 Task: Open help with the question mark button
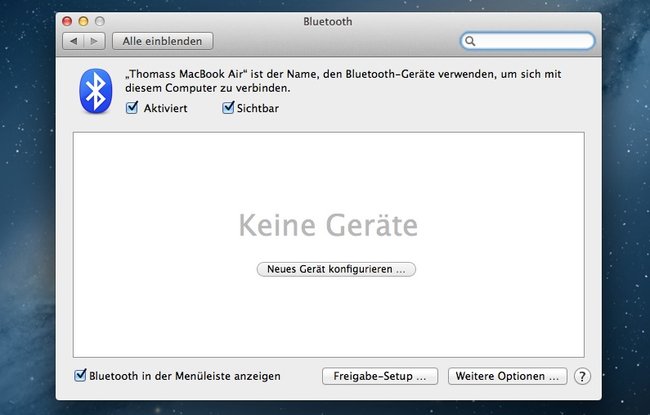[582, 376]
